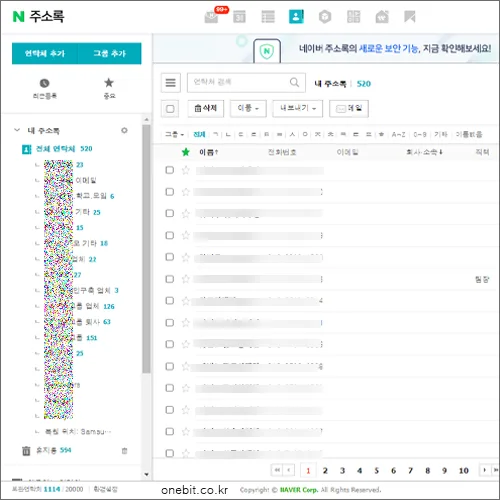This screenshot has height=500, width=500.
Task: Go to next page arrow
Action: (484, 470)
